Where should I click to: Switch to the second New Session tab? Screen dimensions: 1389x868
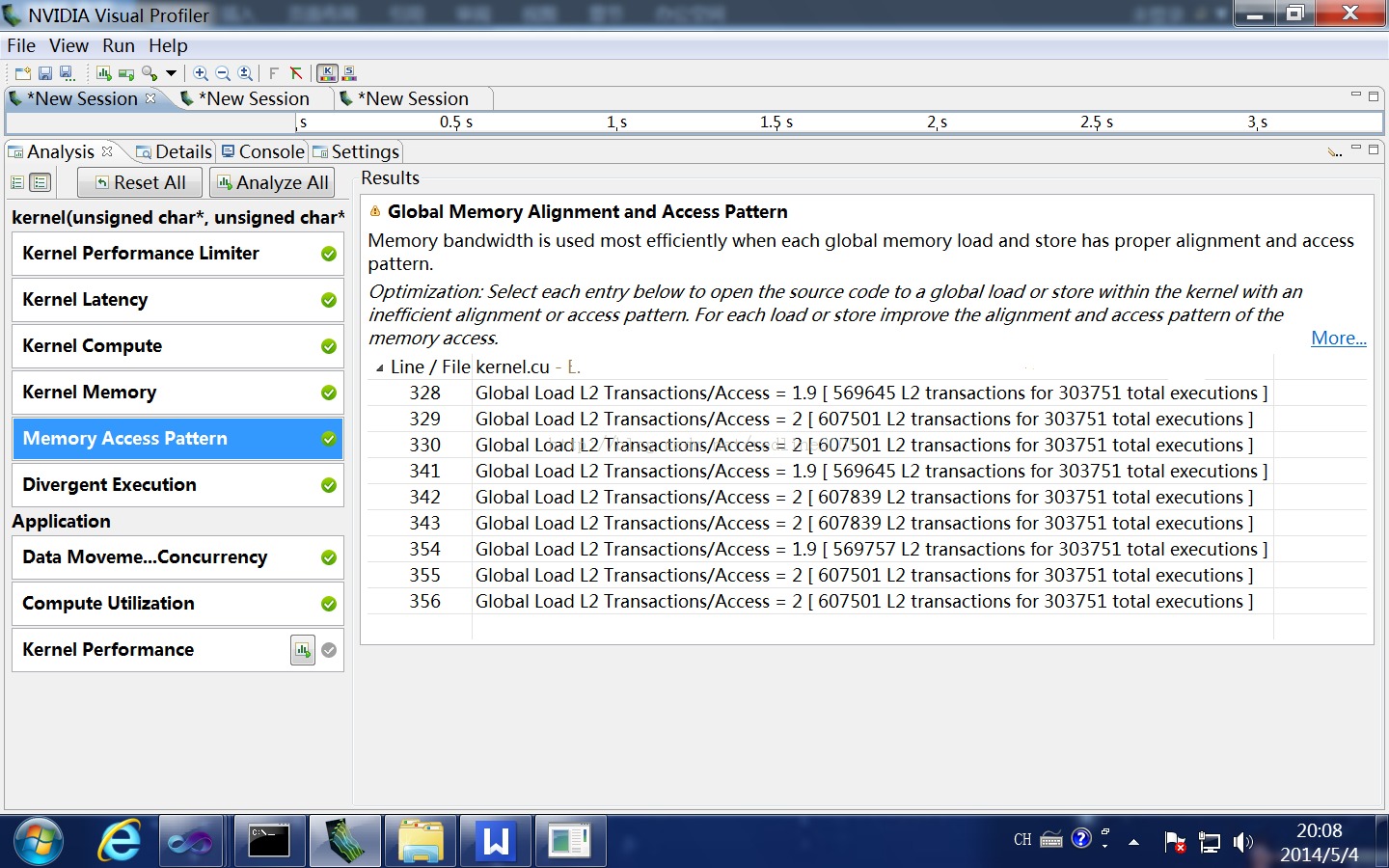pyautogui.click(x=254, y=98)
